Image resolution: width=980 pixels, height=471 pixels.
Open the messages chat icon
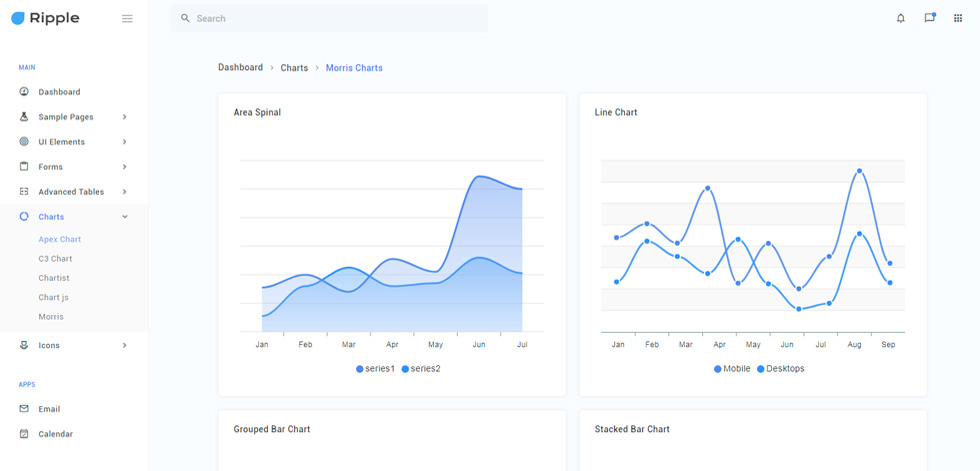(x=929, y=18)
